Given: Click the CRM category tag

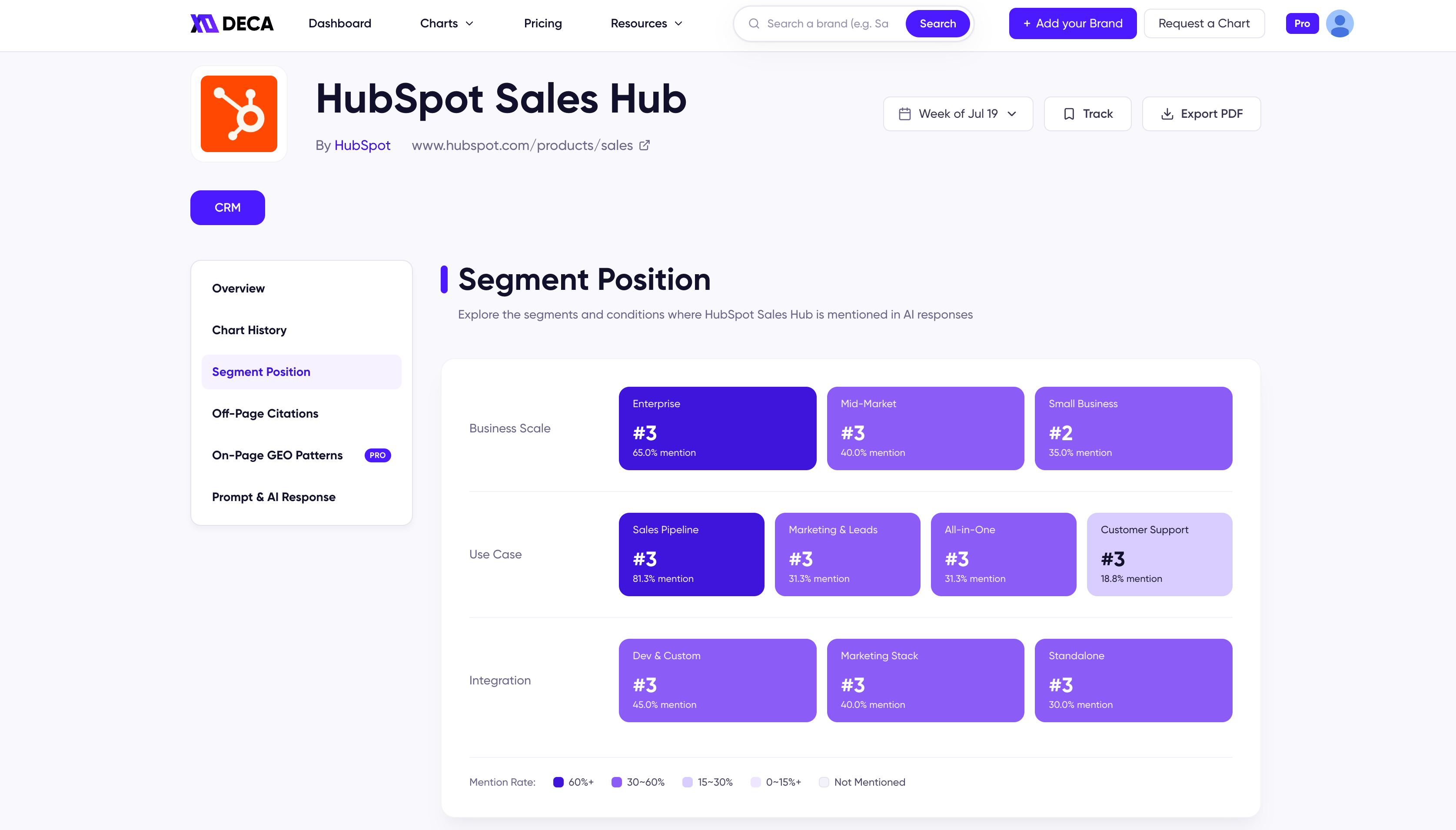Looking at the screenshot, I should coord(227,208).
